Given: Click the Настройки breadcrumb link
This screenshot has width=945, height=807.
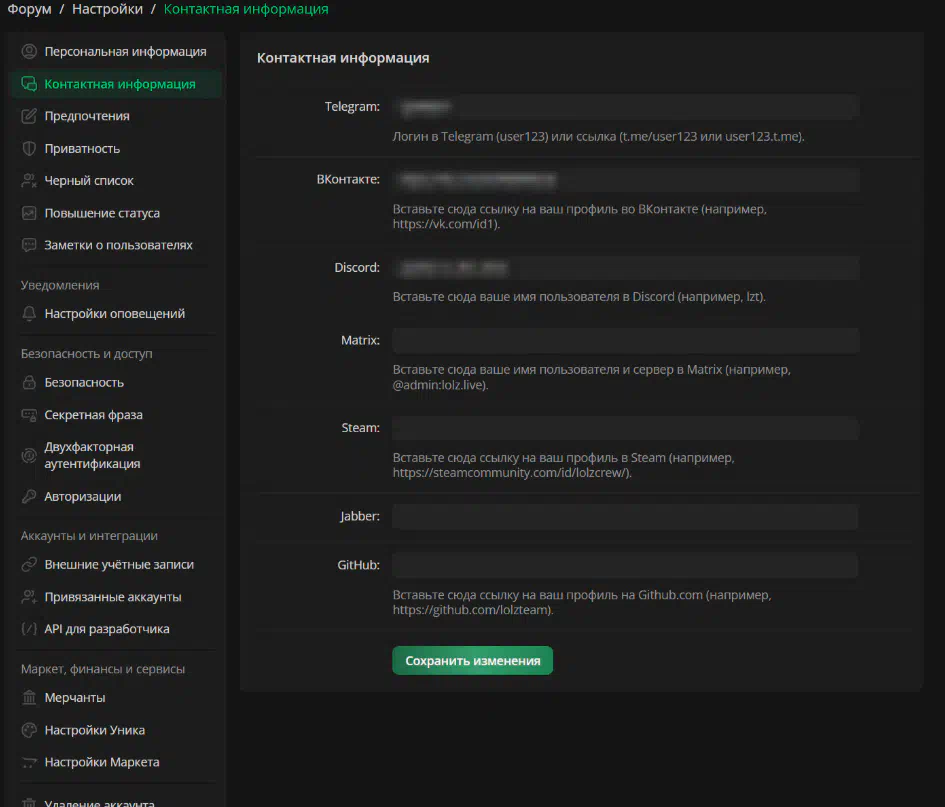Looking at the screenshot, I should (x=107, y=9).
